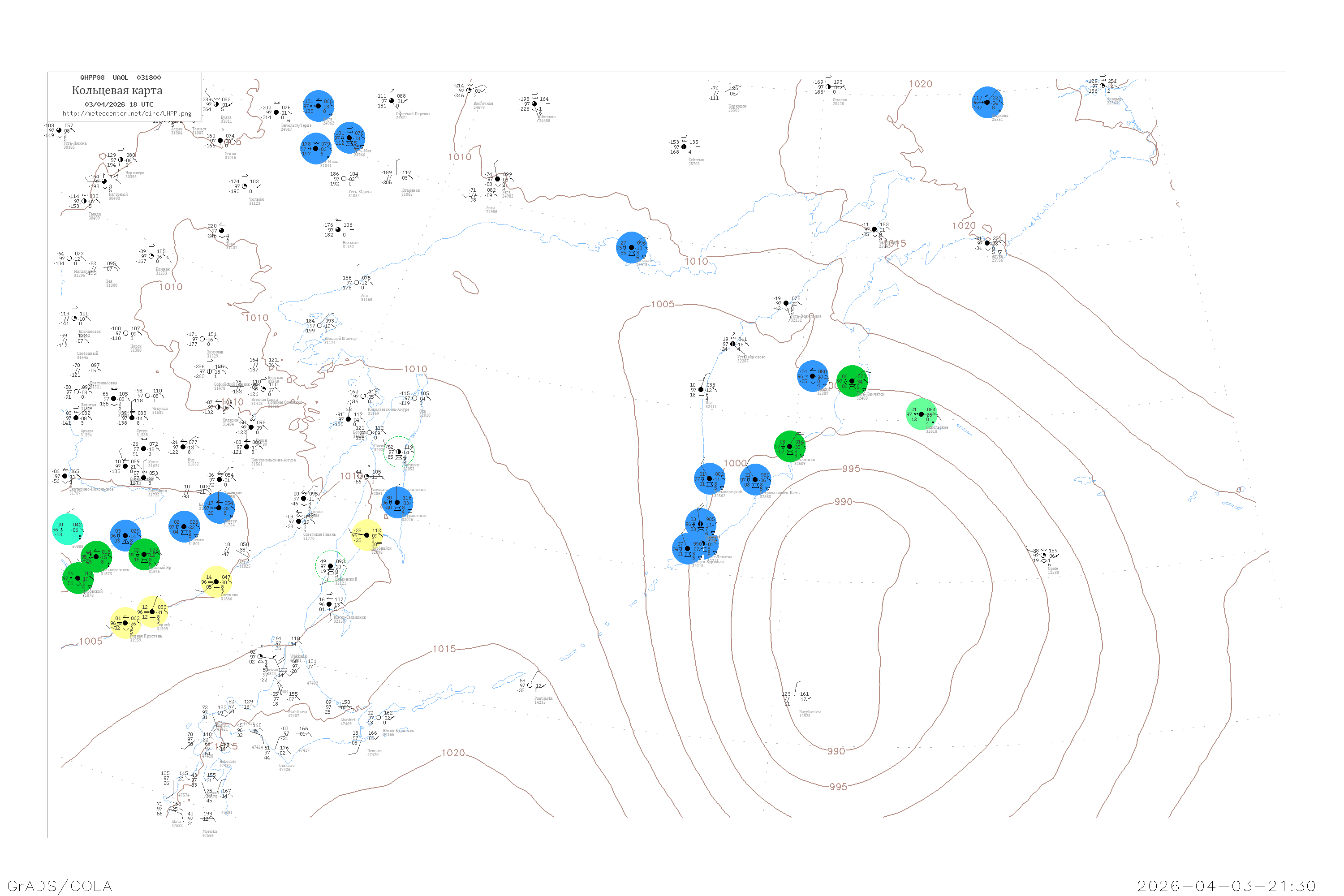Select the green Semlyachiki station marker
The image size is (1344, 896).
pyautogui.click(x=790, y=446)
